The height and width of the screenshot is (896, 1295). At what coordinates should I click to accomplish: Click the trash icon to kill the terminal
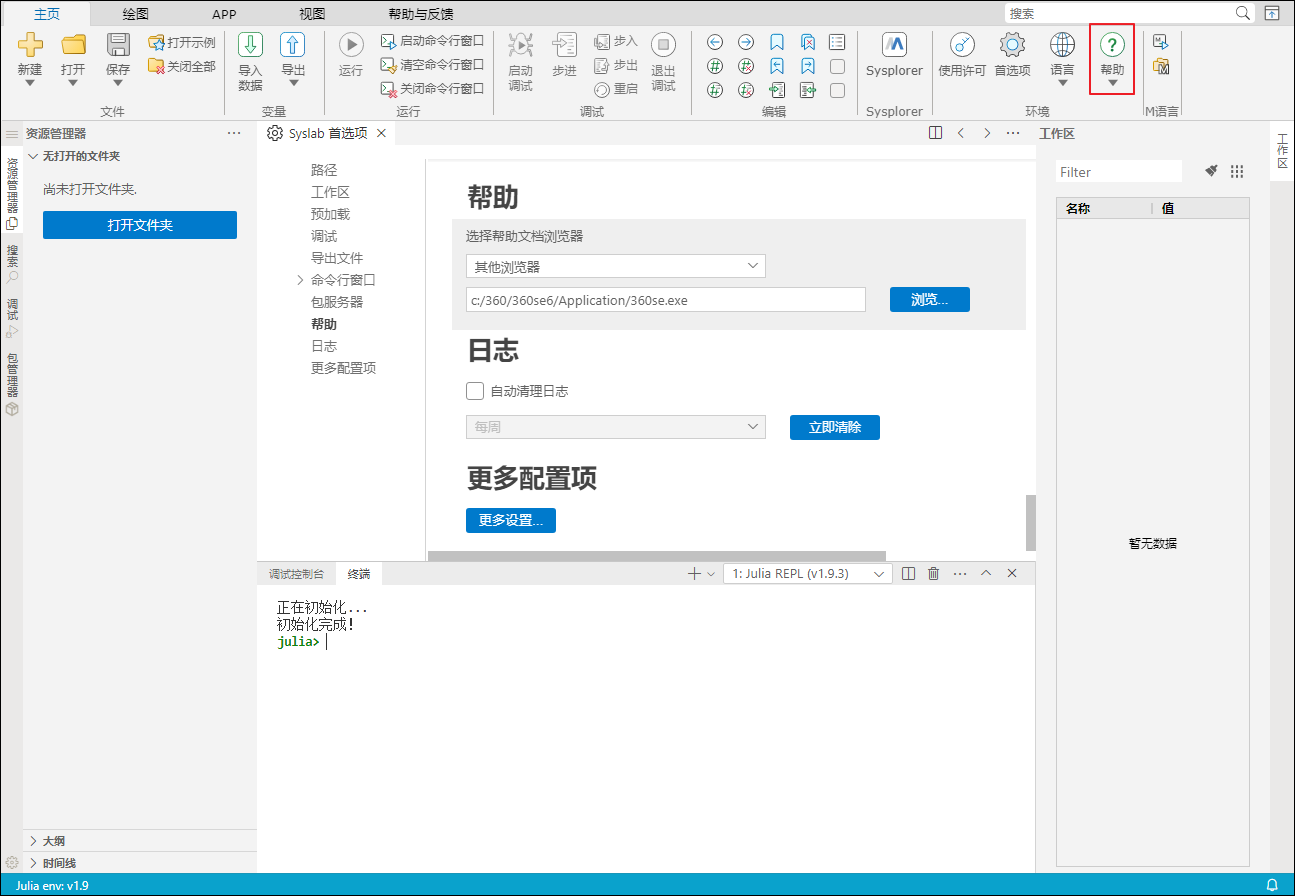[934, 574]
